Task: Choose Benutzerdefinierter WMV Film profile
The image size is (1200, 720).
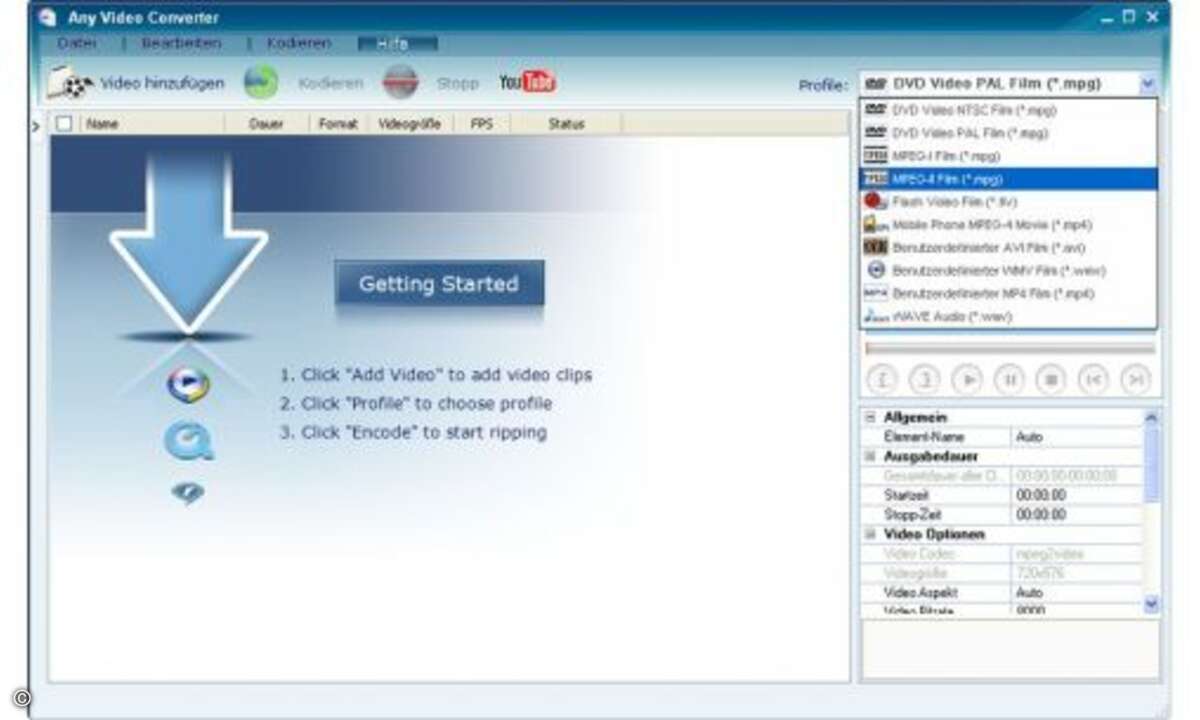Action: 1008,271
